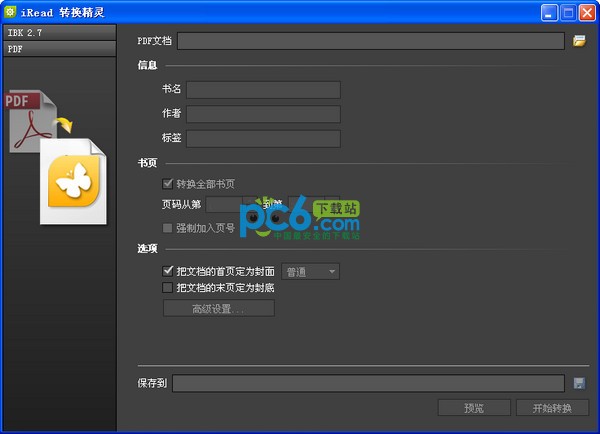600x434 pixels.
Task: Open 高级设置... advanced settings
Action: click(218, 308)
